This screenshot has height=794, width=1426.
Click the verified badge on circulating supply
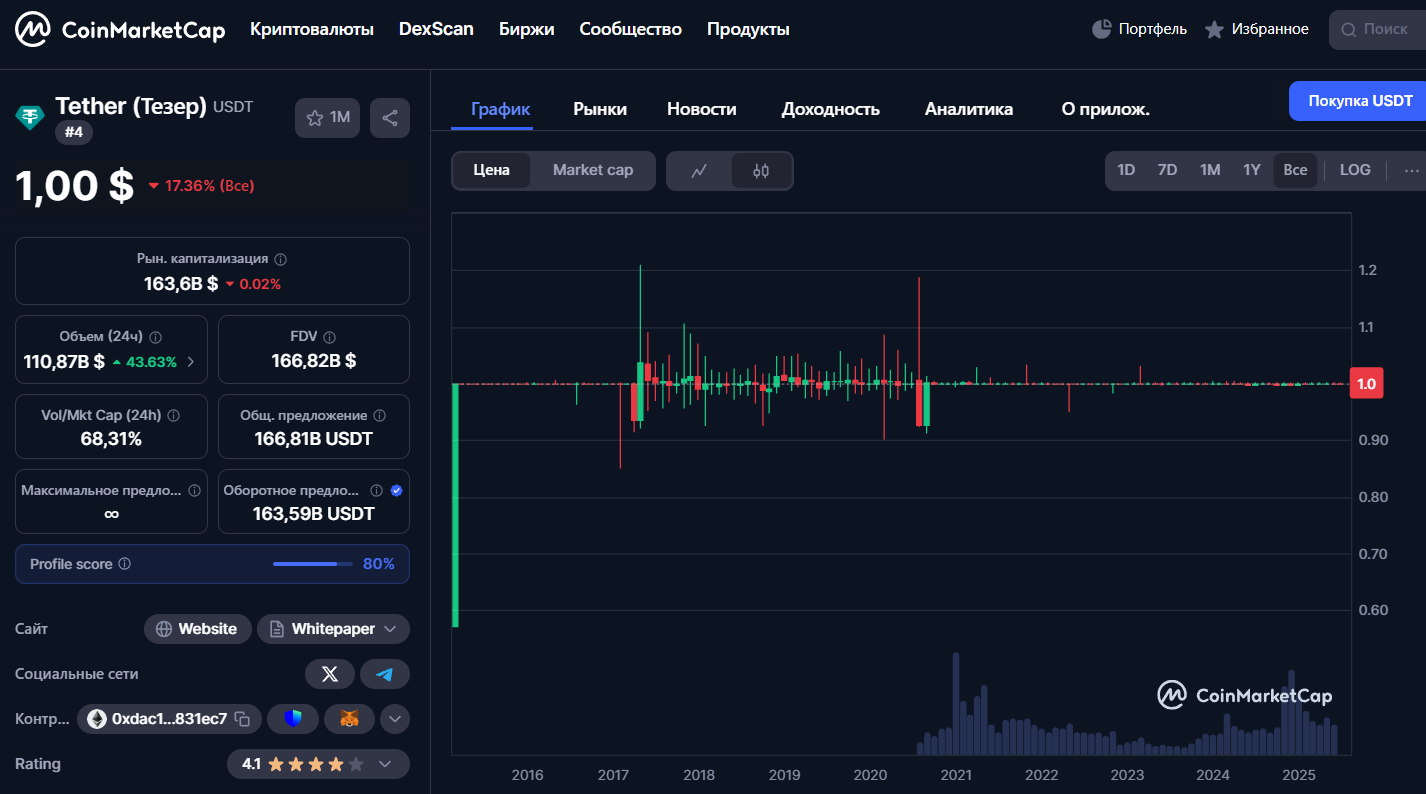[x=396, y=491]
